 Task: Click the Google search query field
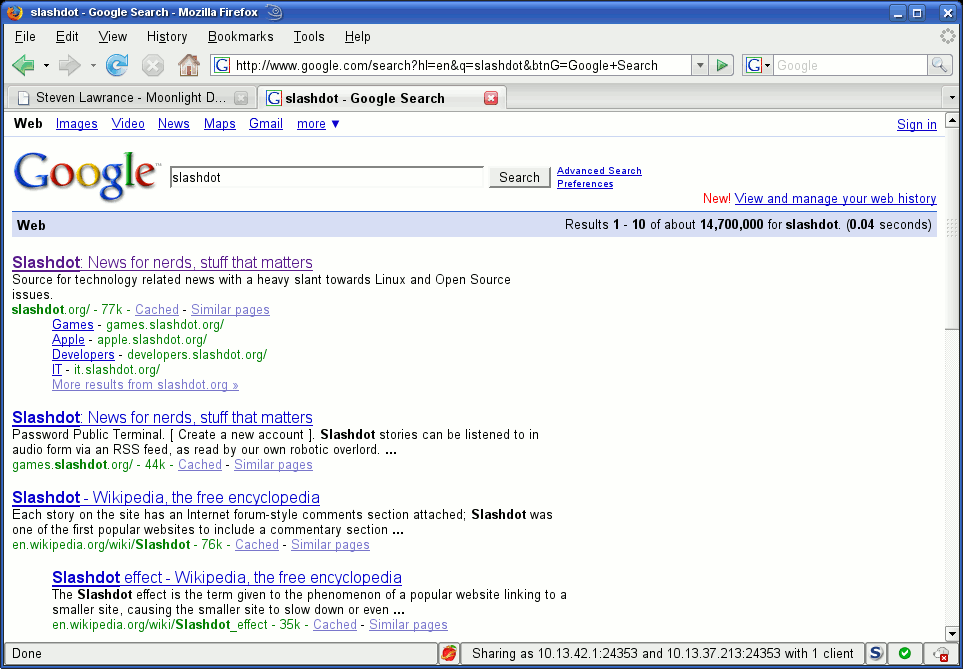tap(327, 178)
